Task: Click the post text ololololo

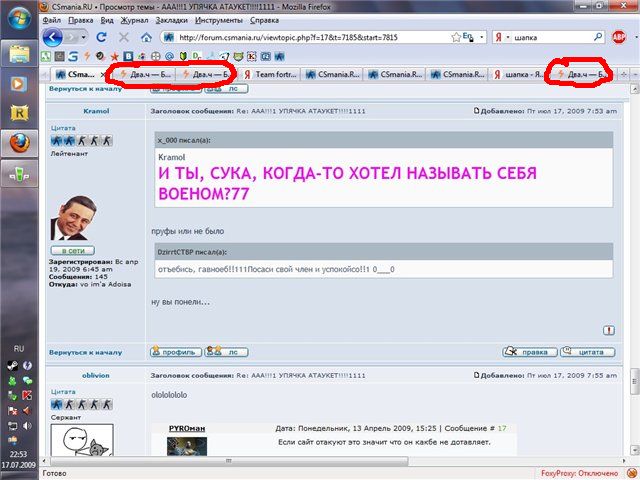Action: [169, 395]
